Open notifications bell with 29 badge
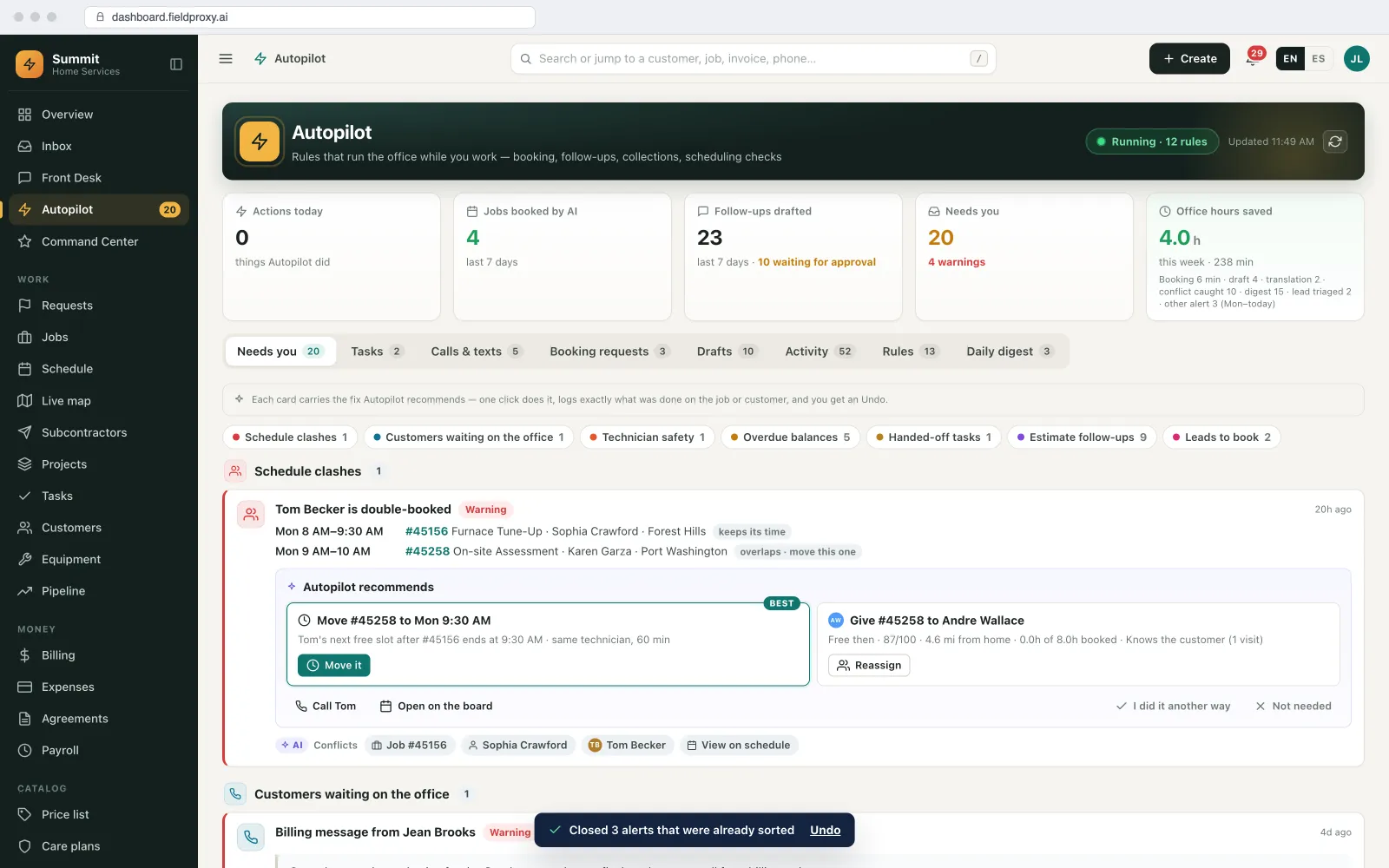 tap(1253, 59)
